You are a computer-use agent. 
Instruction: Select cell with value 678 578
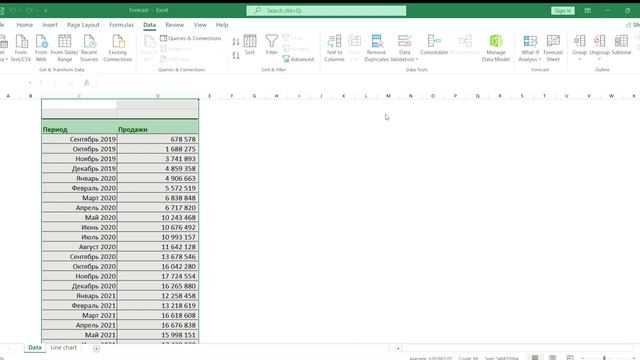158,139
